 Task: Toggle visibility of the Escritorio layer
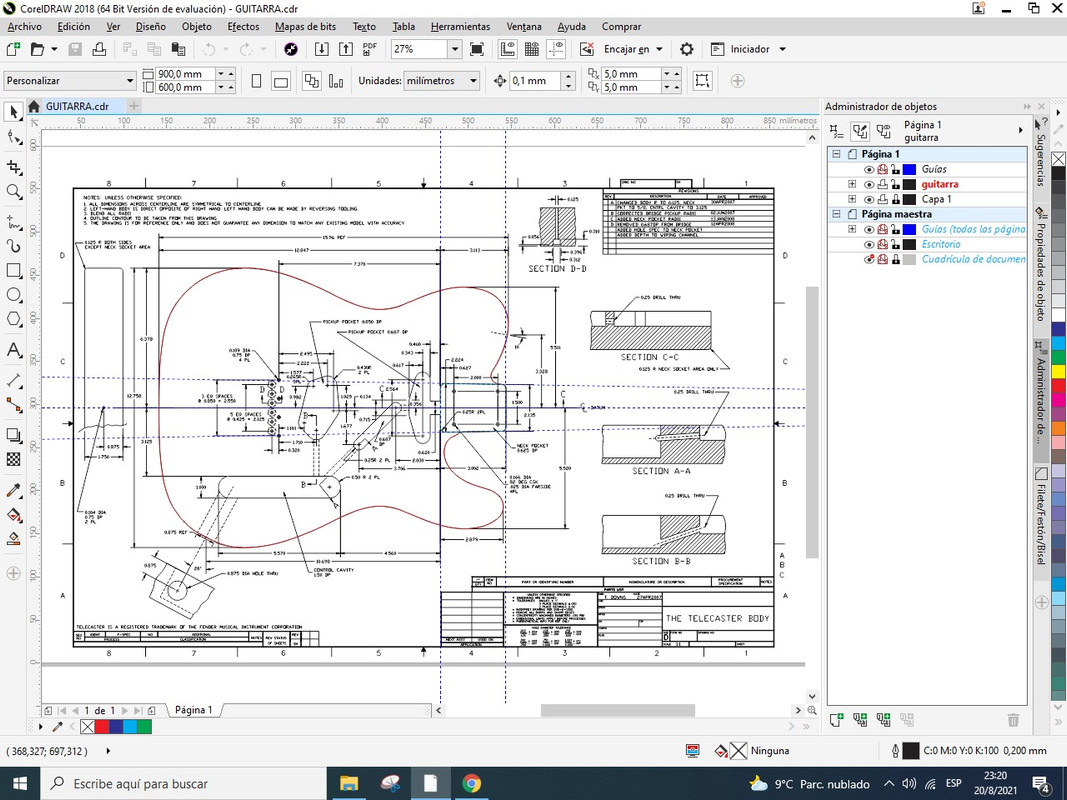coord(868,245)
